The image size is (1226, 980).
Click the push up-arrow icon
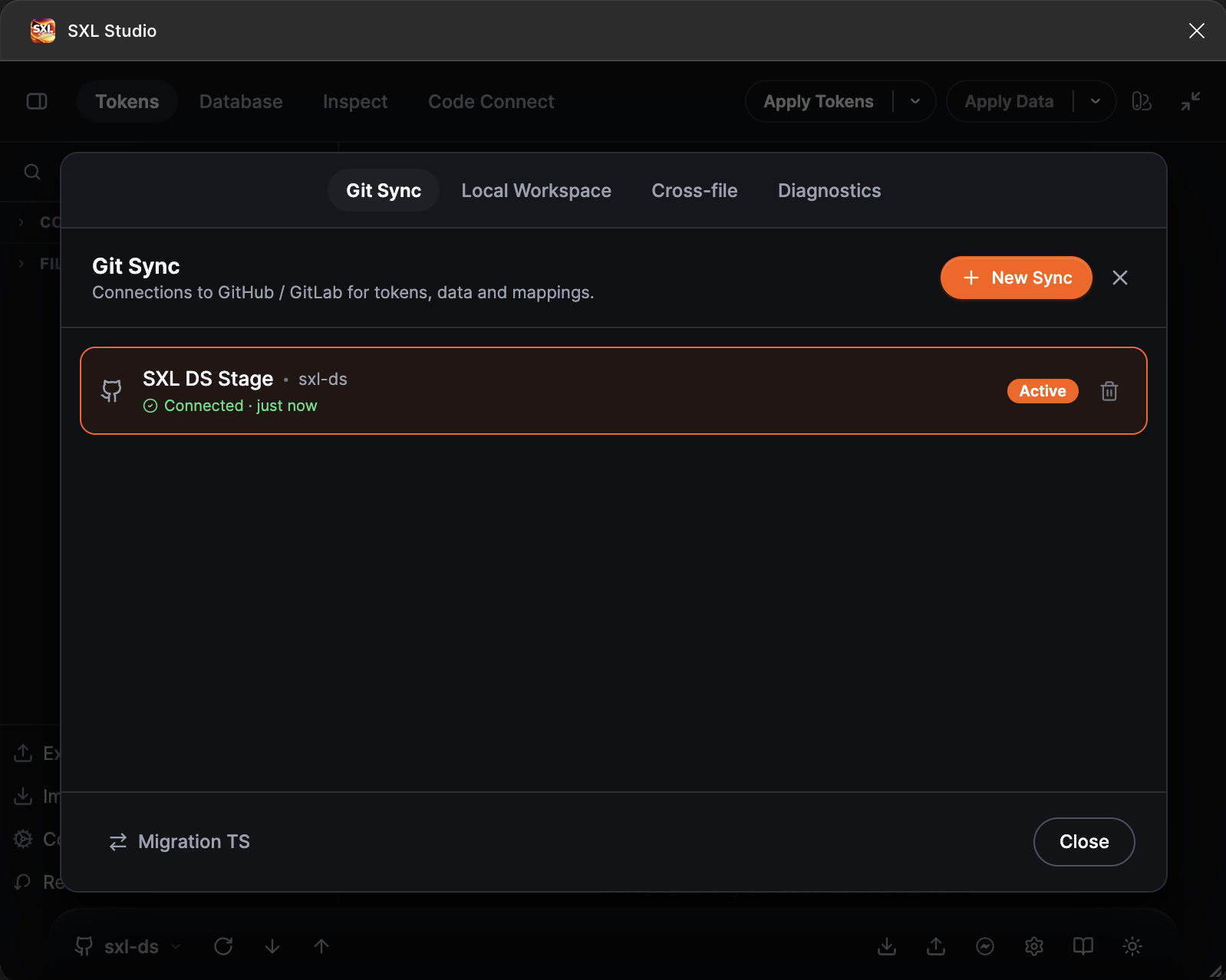[x=321, y=946]
